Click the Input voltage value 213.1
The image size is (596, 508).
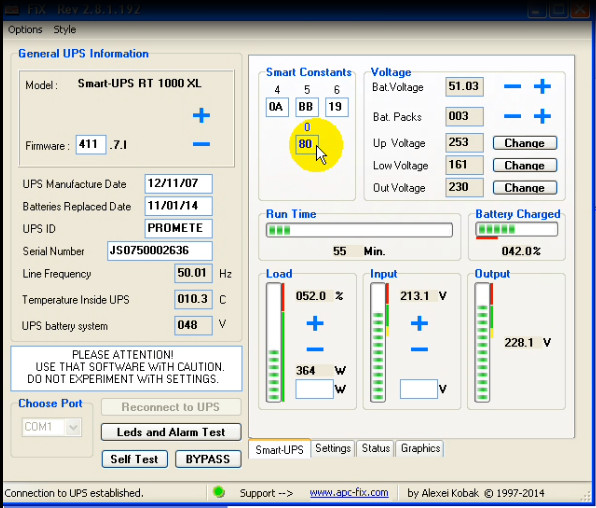point(415,296)
